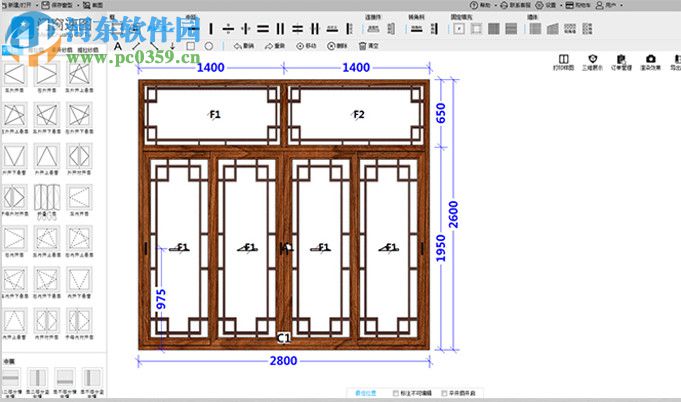Viewport: 681px width, 402px height.
Task: Toggle the last checkbox in the bottom bar
Action: 444,393
